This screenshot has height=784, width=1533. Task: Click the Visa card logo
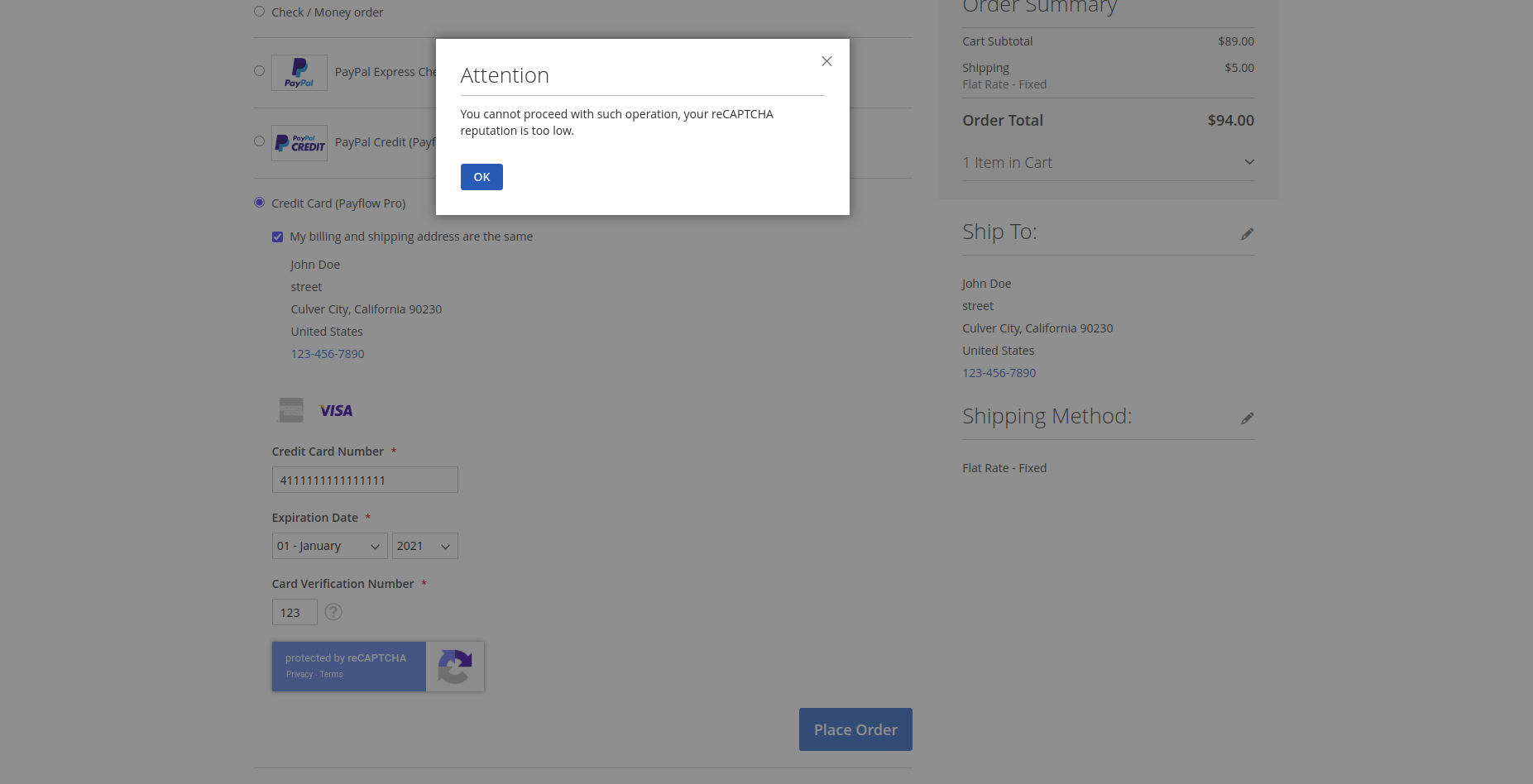pos(336,411)
